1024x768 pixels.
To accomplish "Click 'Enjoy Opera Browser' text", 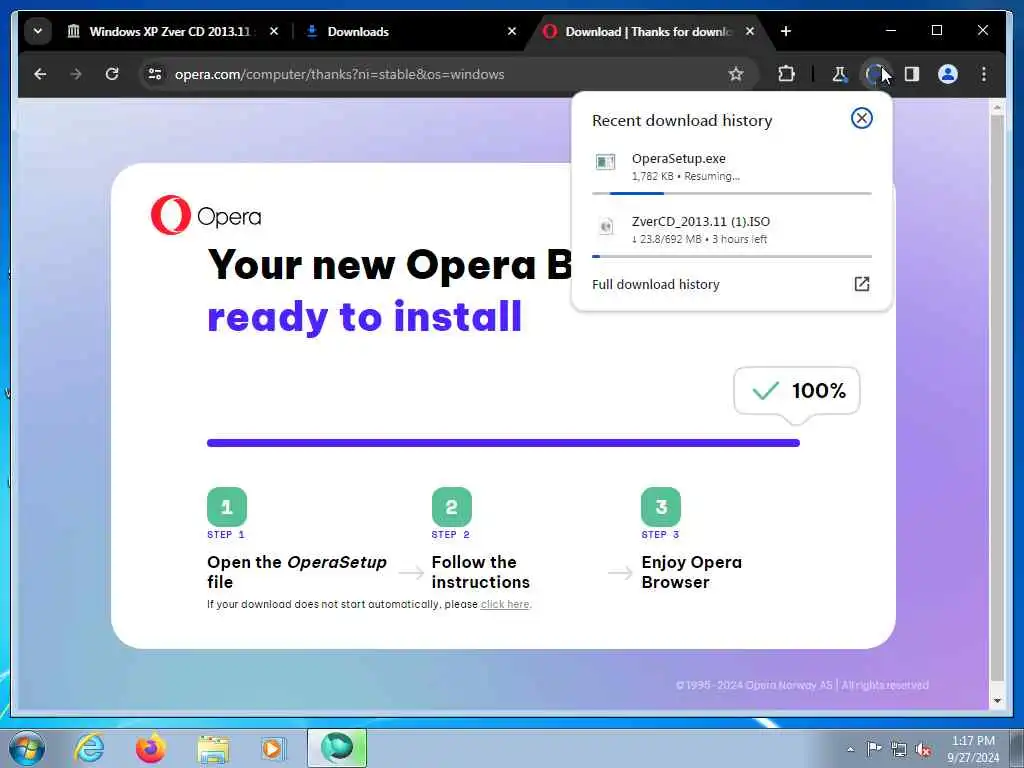I will pos(692,571).
